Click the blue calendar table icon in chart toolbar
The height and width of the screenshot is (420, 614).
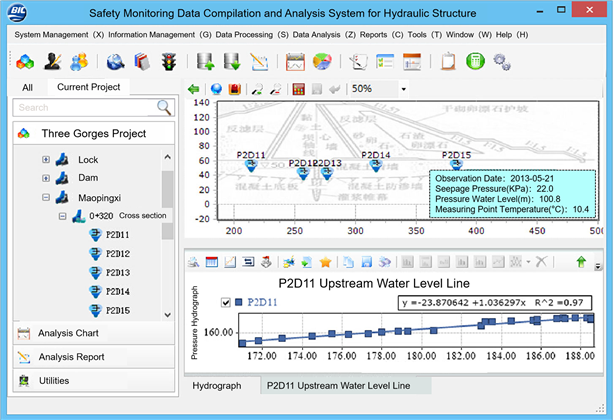click(212, 262)
